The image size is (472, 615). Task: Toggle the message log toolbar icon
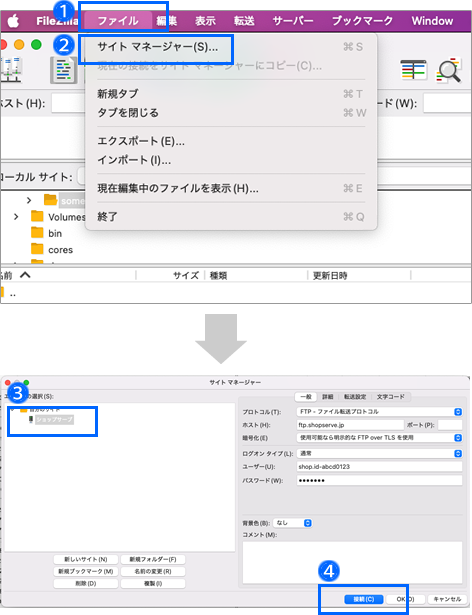pyautogui.click(x=64, y=70)
